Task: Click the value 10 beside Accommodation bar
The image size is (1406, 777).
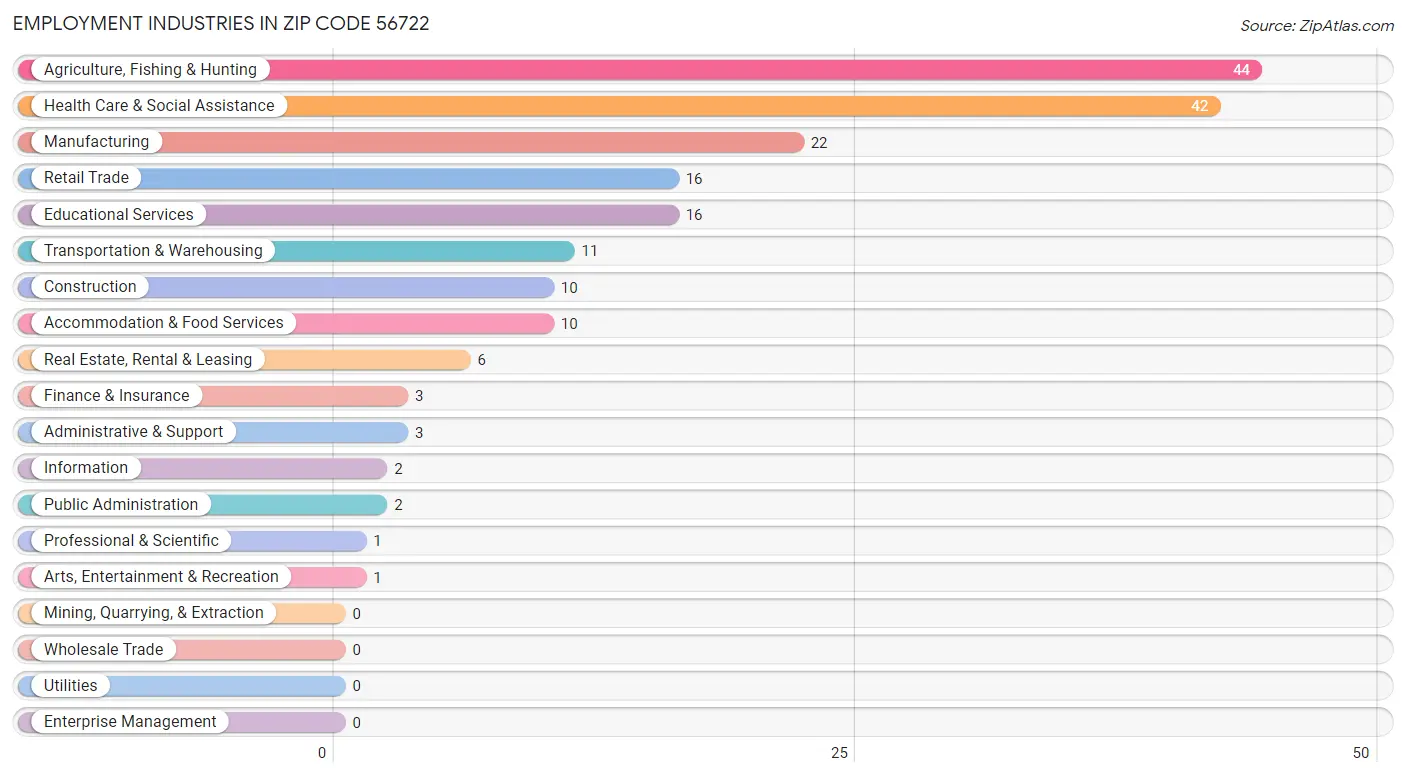Action: click(569, 324)
